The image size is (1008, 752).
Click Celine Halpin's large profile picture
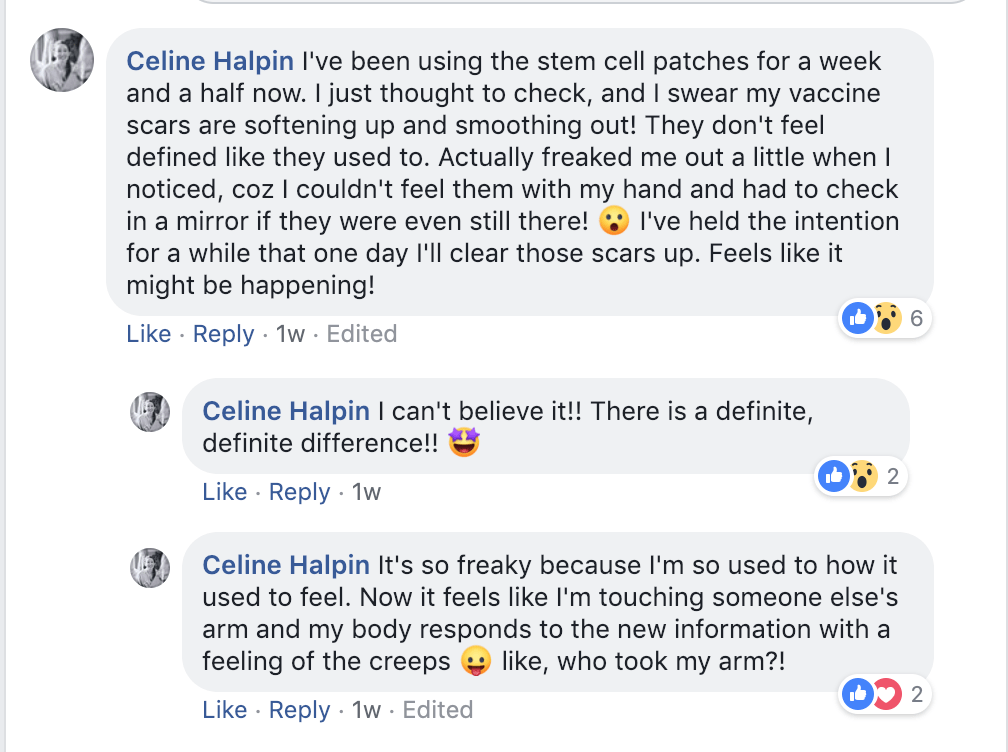point(63,60)
